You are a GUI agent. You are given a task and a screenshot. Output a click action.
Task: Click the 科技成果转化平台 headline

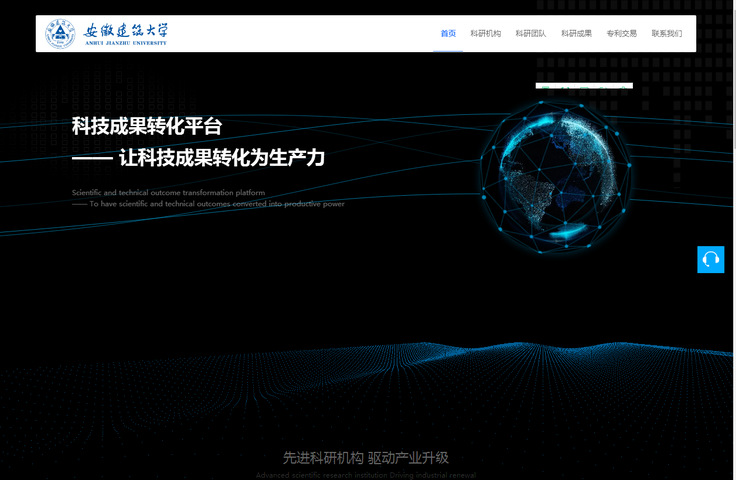click(146, 126)
